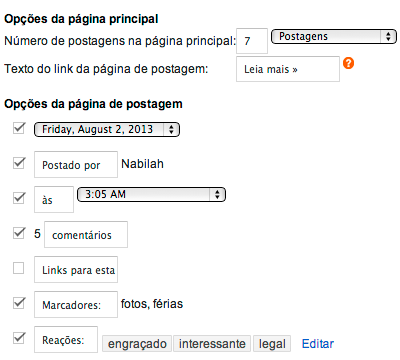This screenshot has height=360, width=400.
Task: Open the Friday, August 2, 2013 date format dropdown
Action: coord(107,129)
